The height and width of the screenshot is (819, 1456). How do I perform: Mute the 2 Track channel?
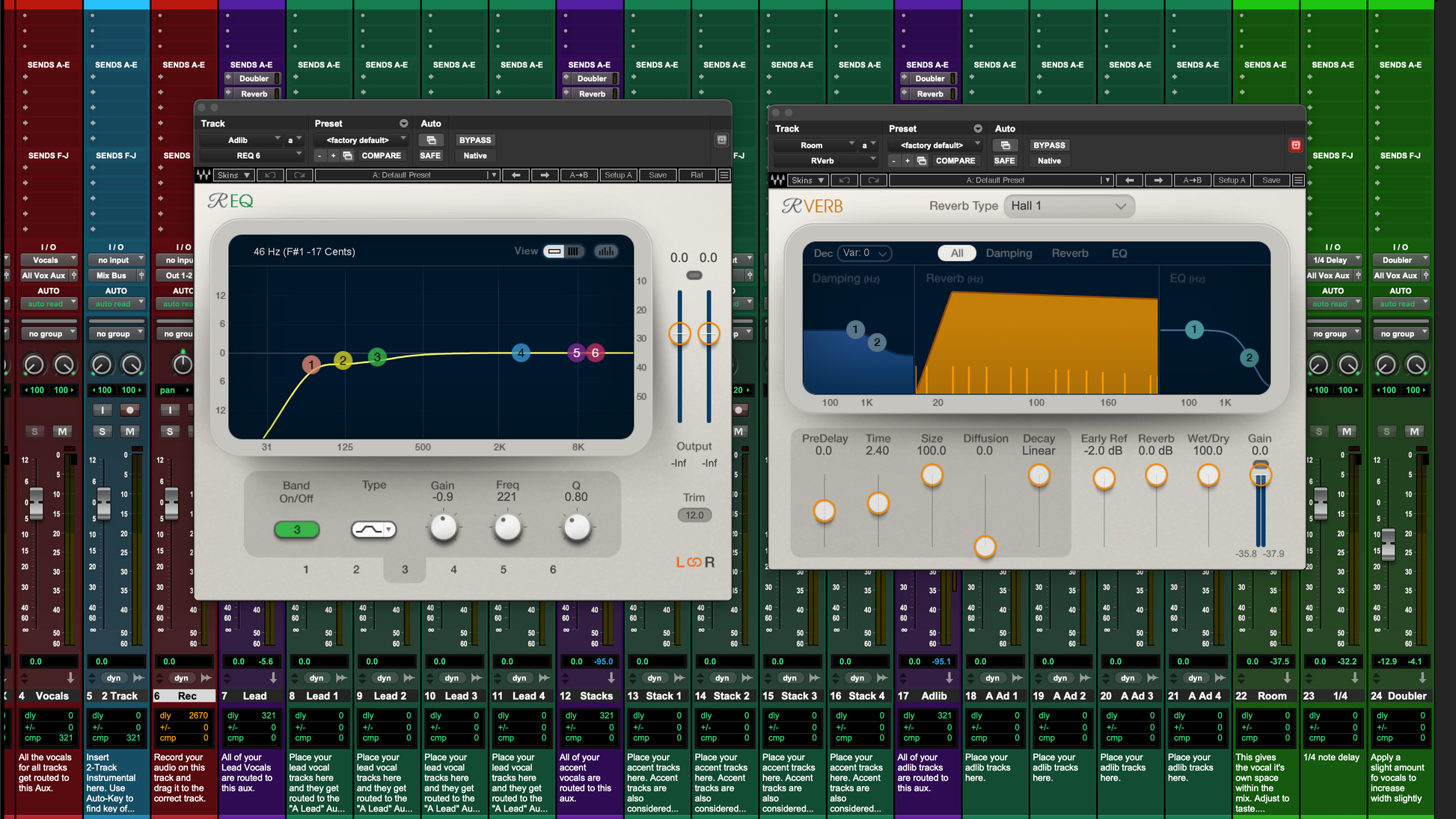(x=130, y=431)
